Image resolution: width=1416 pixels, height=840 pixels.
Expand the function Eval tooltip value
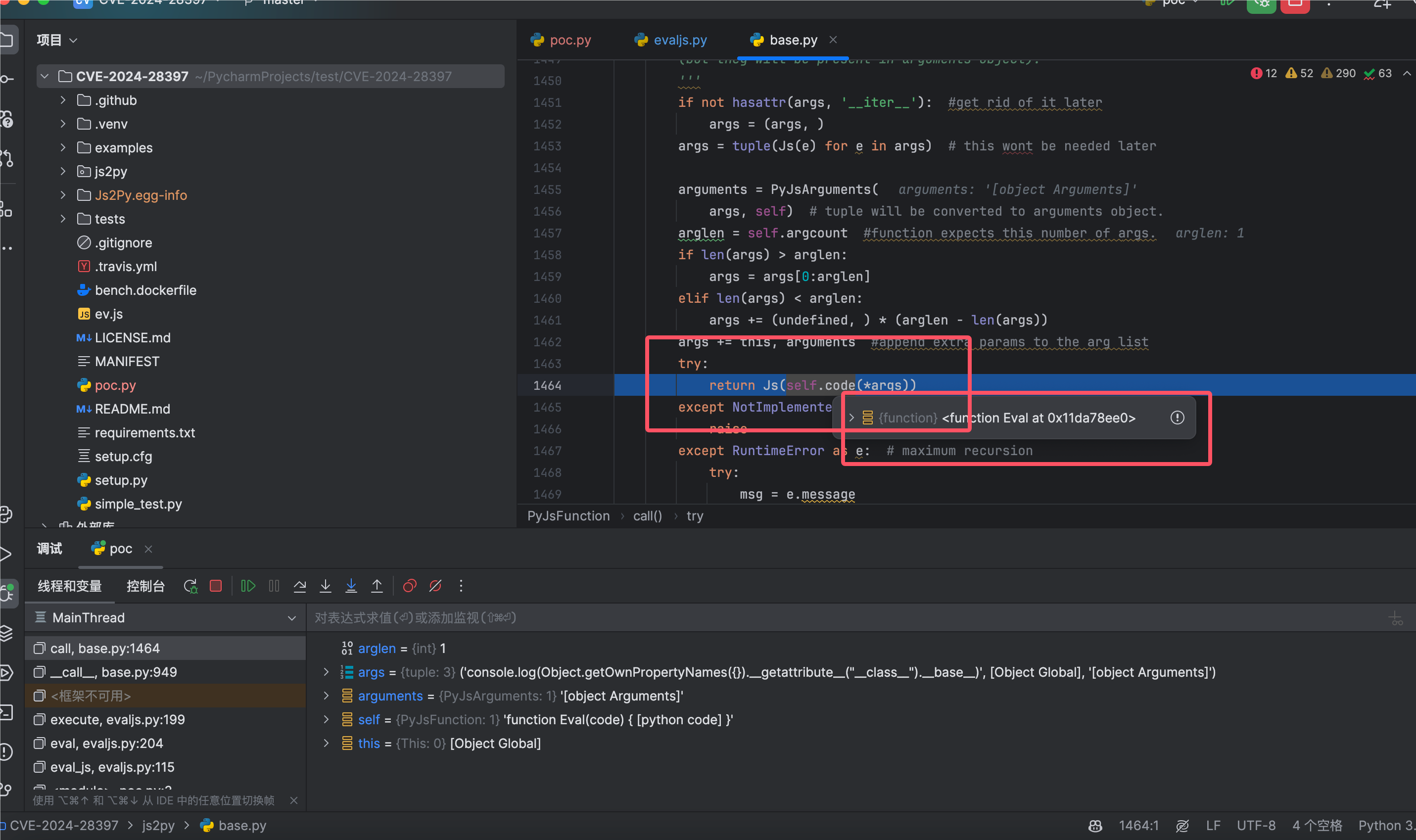tap(851, 418)
